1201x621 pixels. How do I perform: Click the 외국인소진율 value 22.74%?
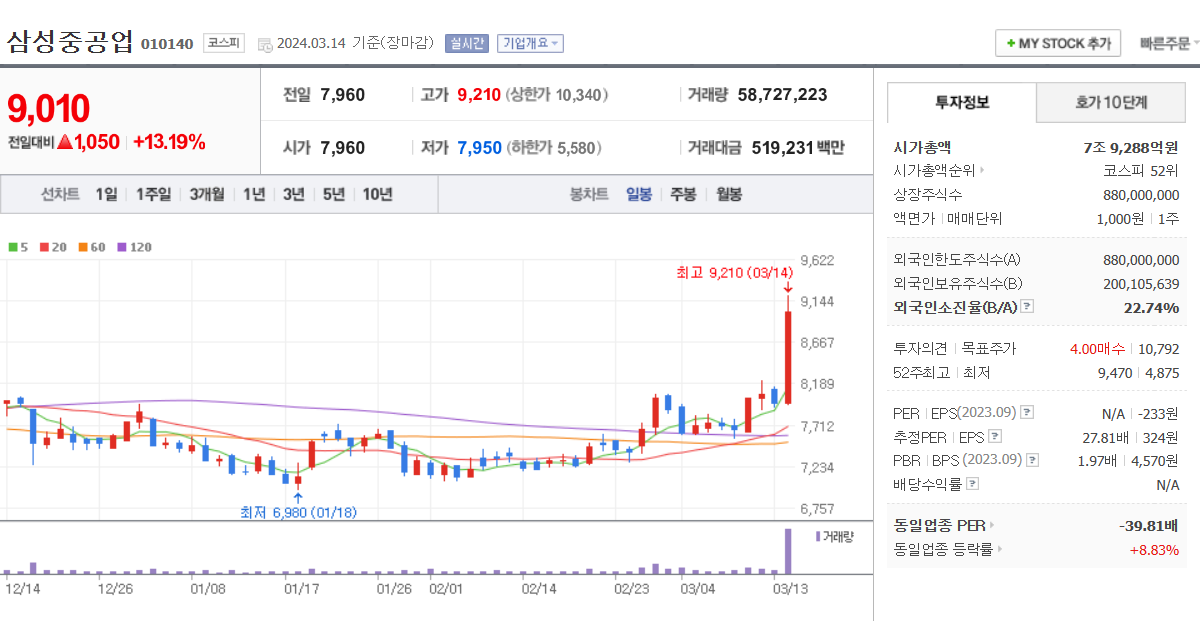[1152, 307]
